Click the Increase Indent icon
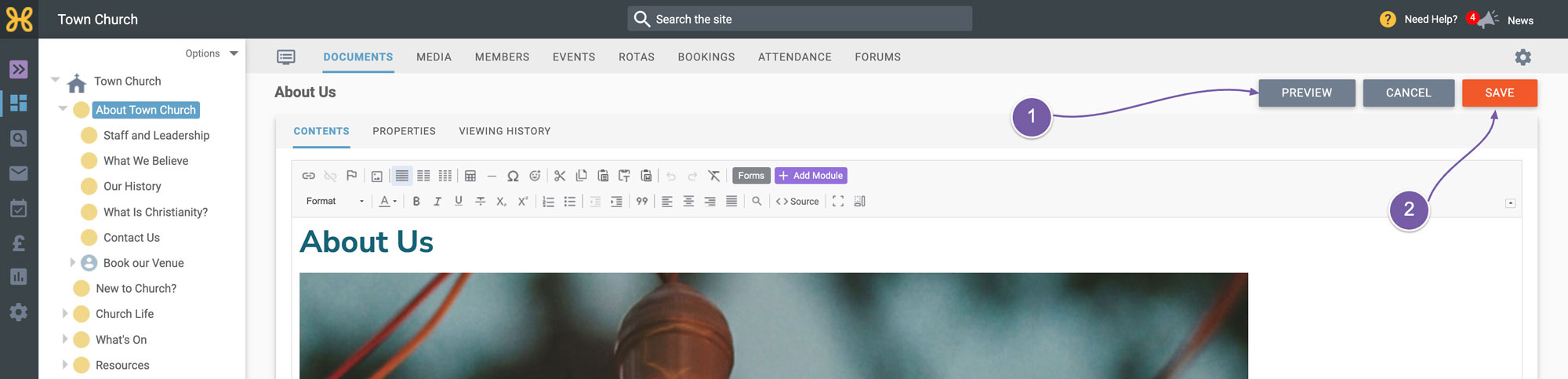Image resolution: width=1568 pixels, height=379 pixels. [616, 202]
